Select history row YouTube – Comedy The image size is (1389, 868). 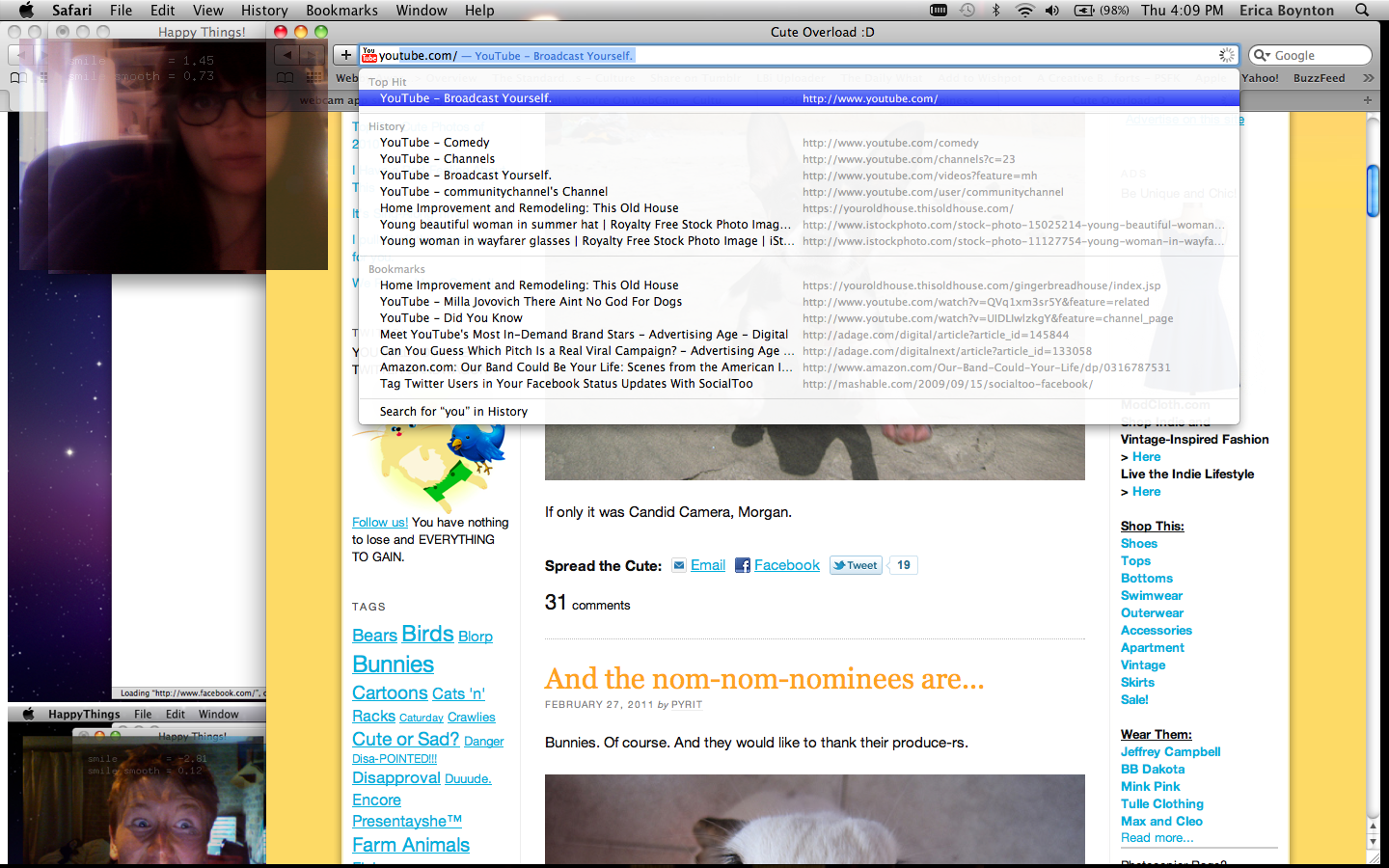click(799, 143)
